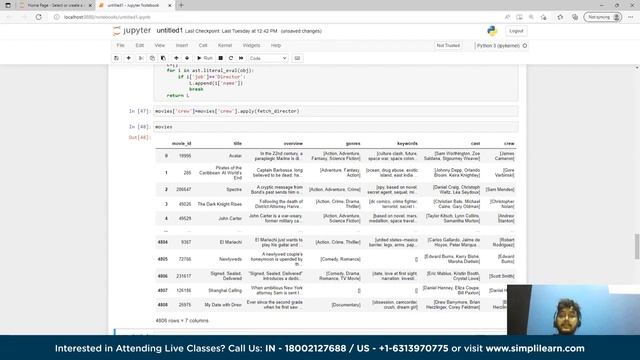Viewport: 640px width, 360px height.
Task: Click Python 3 (ipykernel) kernel indicator
Action: 502,46
